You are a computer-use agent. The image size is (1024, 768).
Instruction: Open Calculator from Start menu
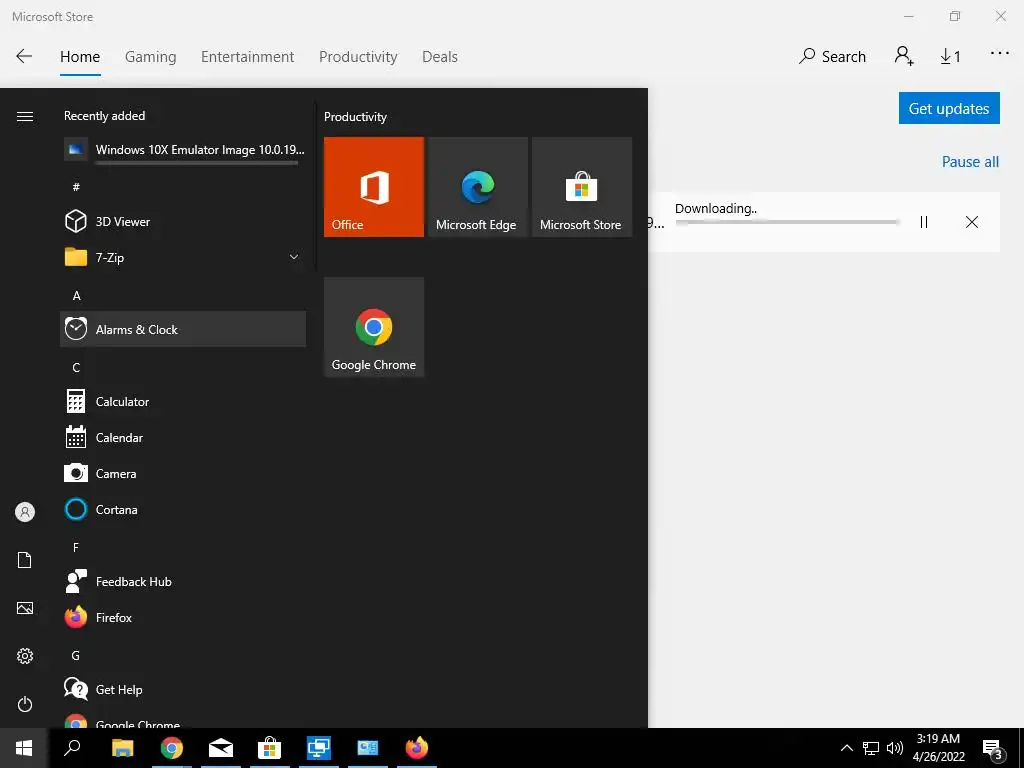point(183,401)
